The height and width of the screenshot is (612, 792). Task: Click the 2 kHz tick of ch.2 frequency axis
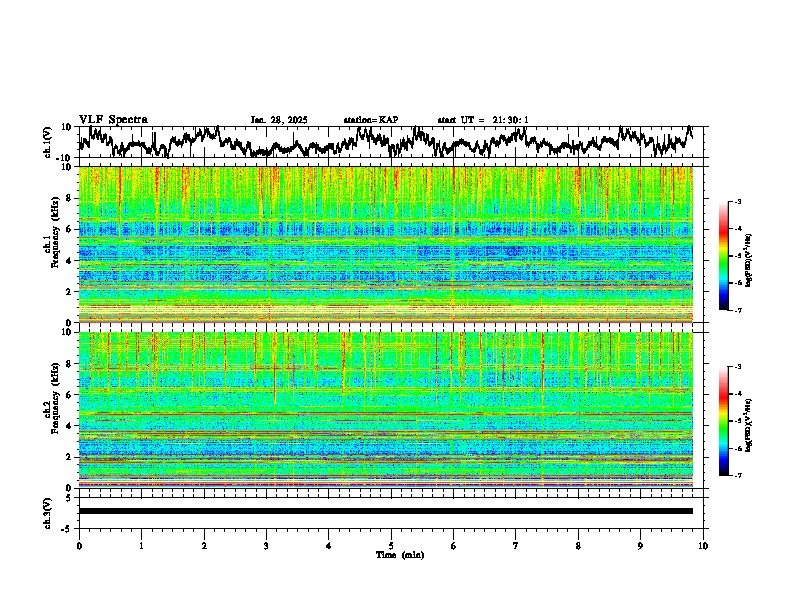70,457
